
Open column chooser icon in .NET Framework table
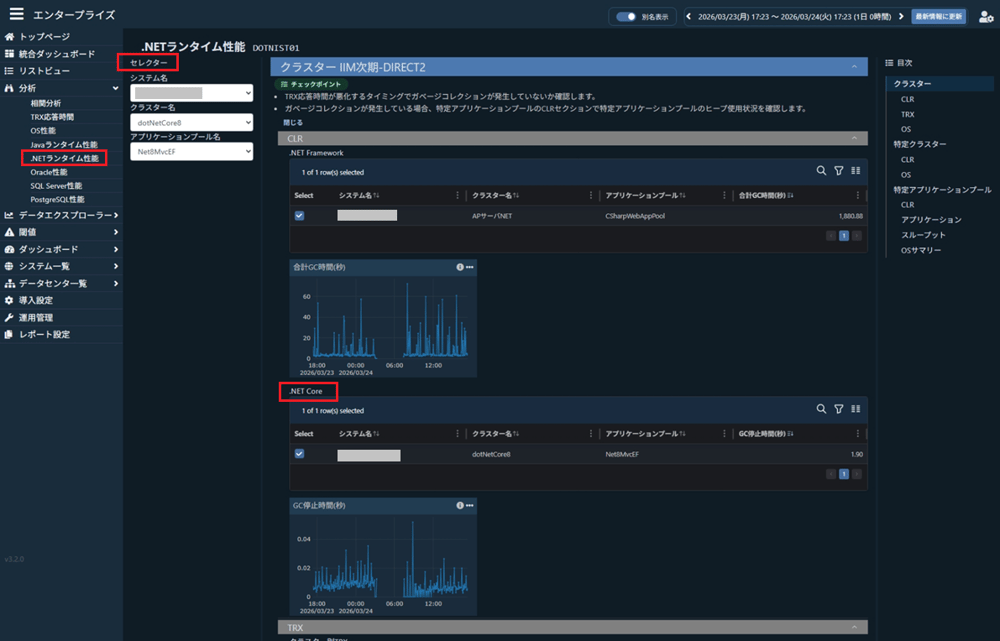click(x=855, y=171)
